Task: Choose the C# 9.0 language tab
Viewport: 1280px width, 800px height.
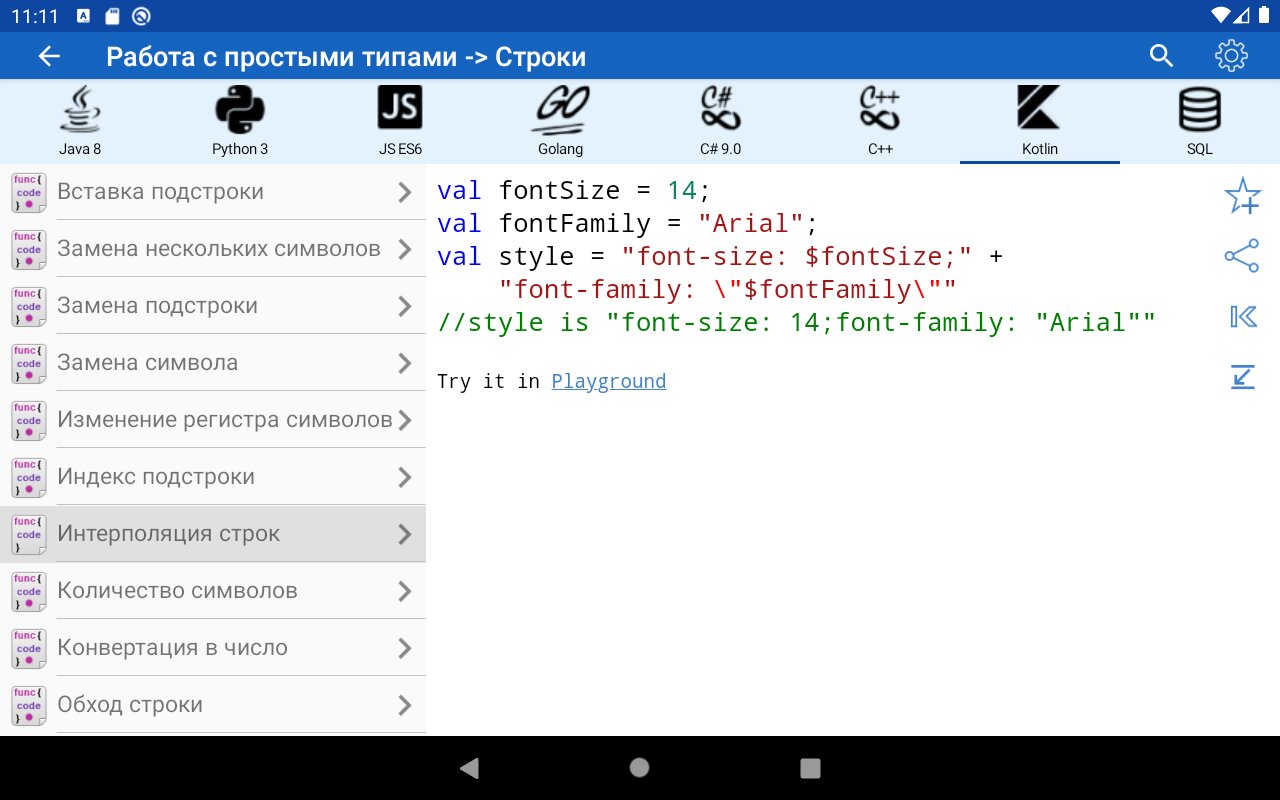Action: pyautogui.click(x=720, y=121)
